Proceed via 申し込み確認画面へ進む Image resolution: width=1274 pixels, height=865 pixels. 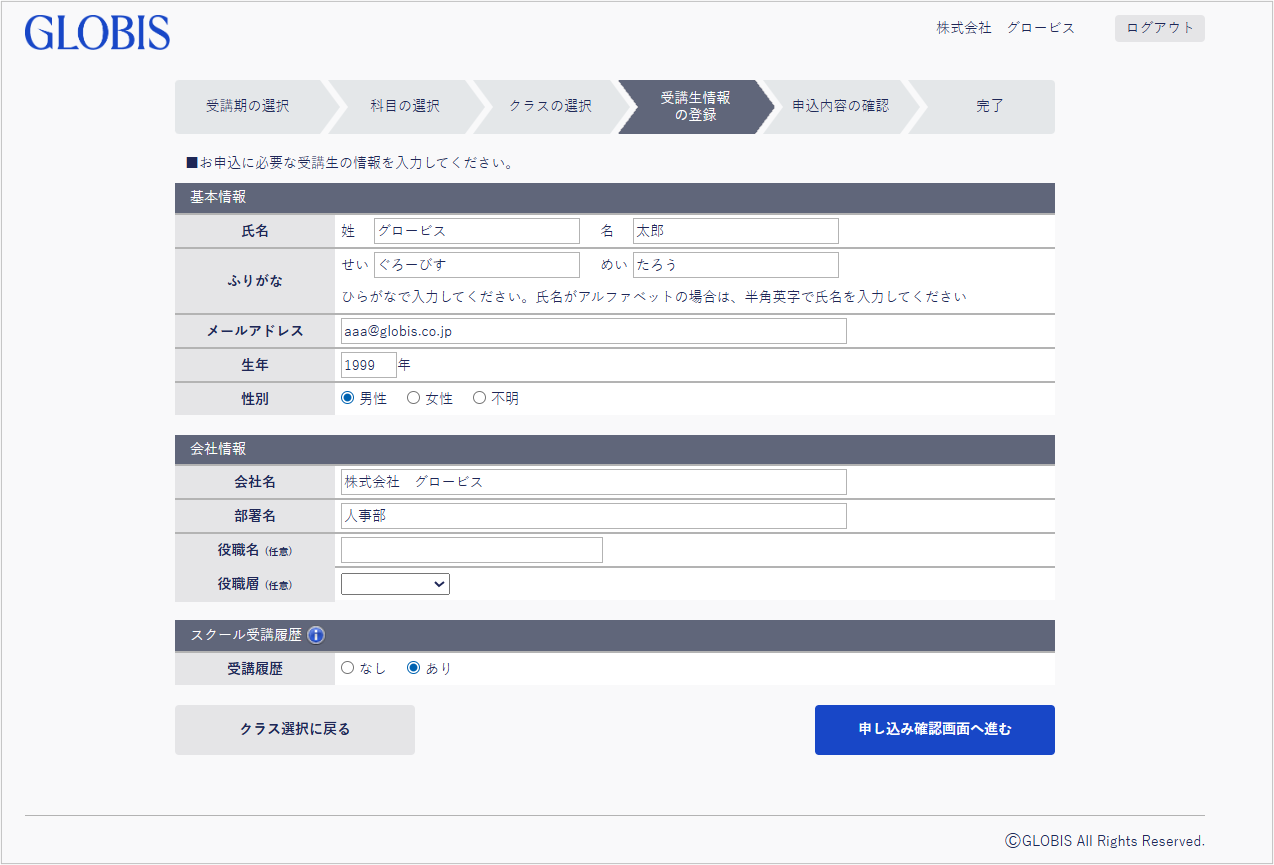click(x=933, y=729)
